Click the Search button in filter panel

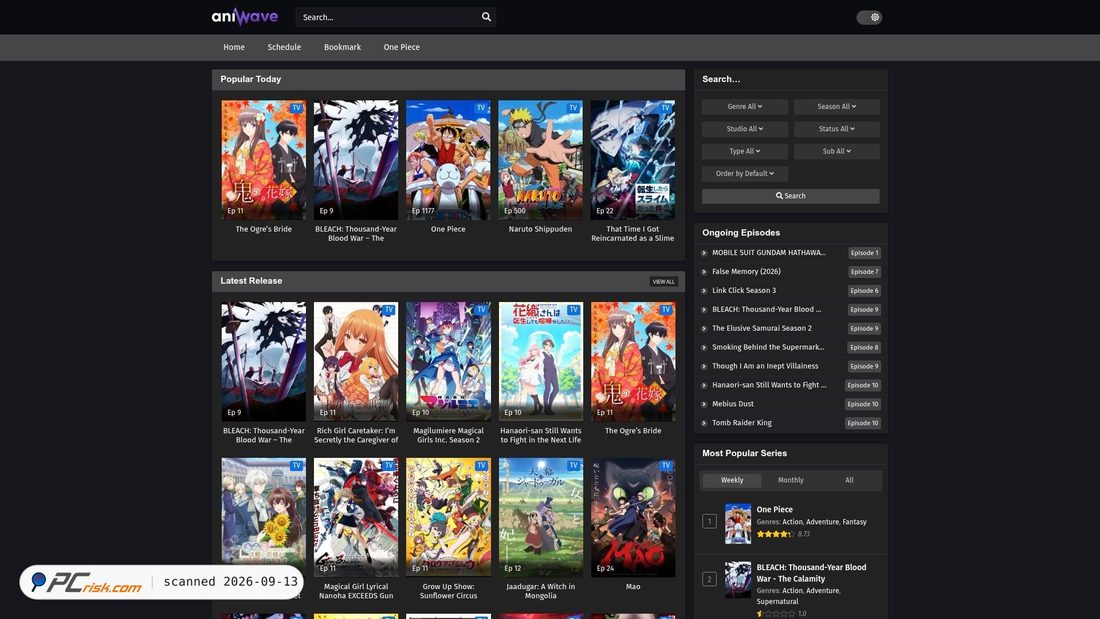click(x=791, y=196)
